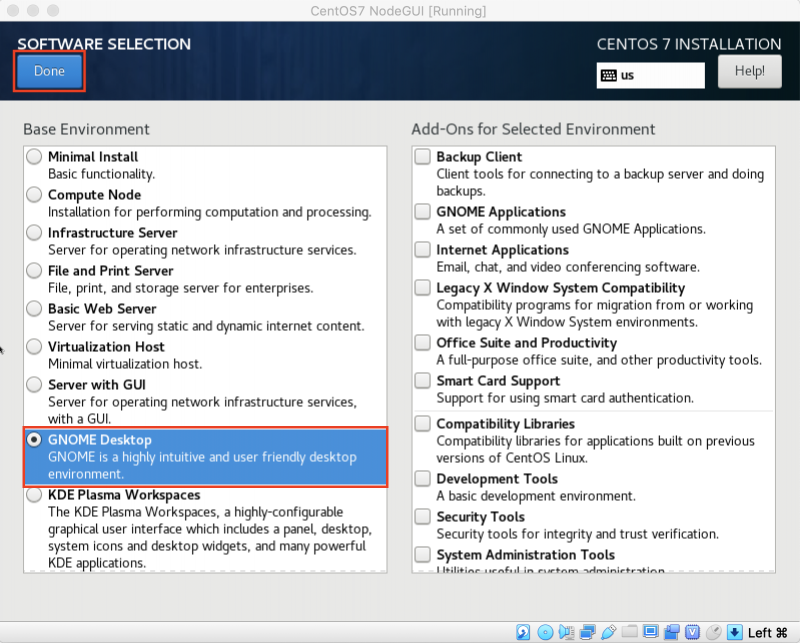The height and width of the screenshot is (643, 800).
Task: Enable Compatibility Libraries checkbox
Action: tap(422, 423)
